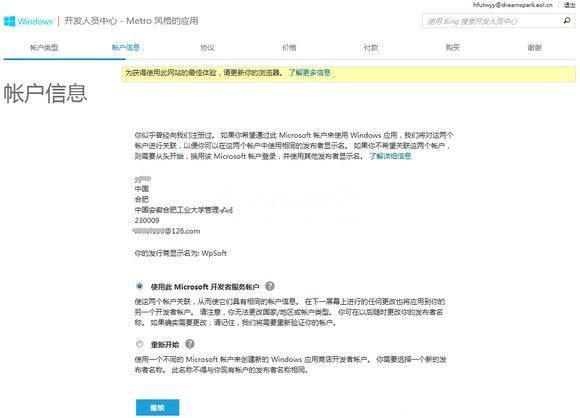Image resolution: width=580 pixels, height=418 pixels.
Task: Click the 退出 sign-out link
Action: (x=569, y=5)
